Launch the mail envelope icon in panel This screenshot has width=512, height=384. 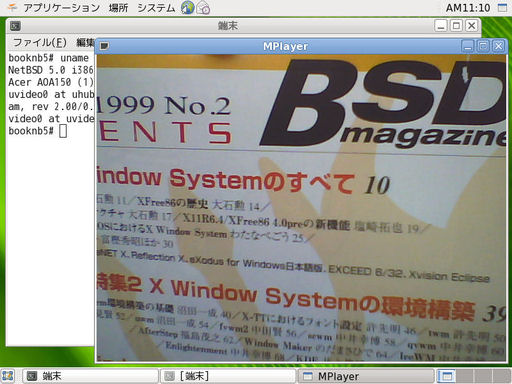[203, 8]
